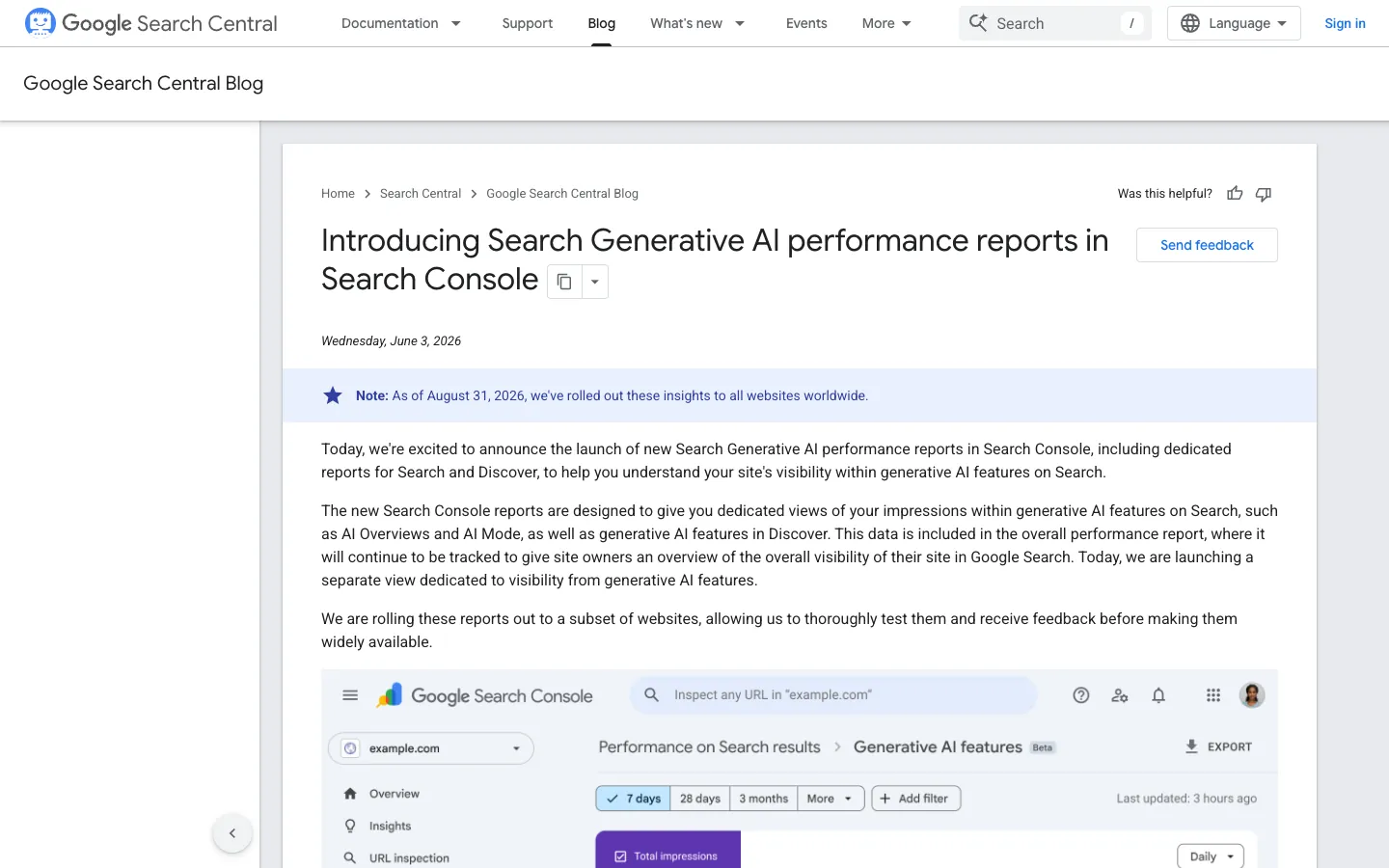Image resolution: width=1389 pixels, height=868 pixels.
Task: Go to the Events tab
Action: (x=806, y=23)
